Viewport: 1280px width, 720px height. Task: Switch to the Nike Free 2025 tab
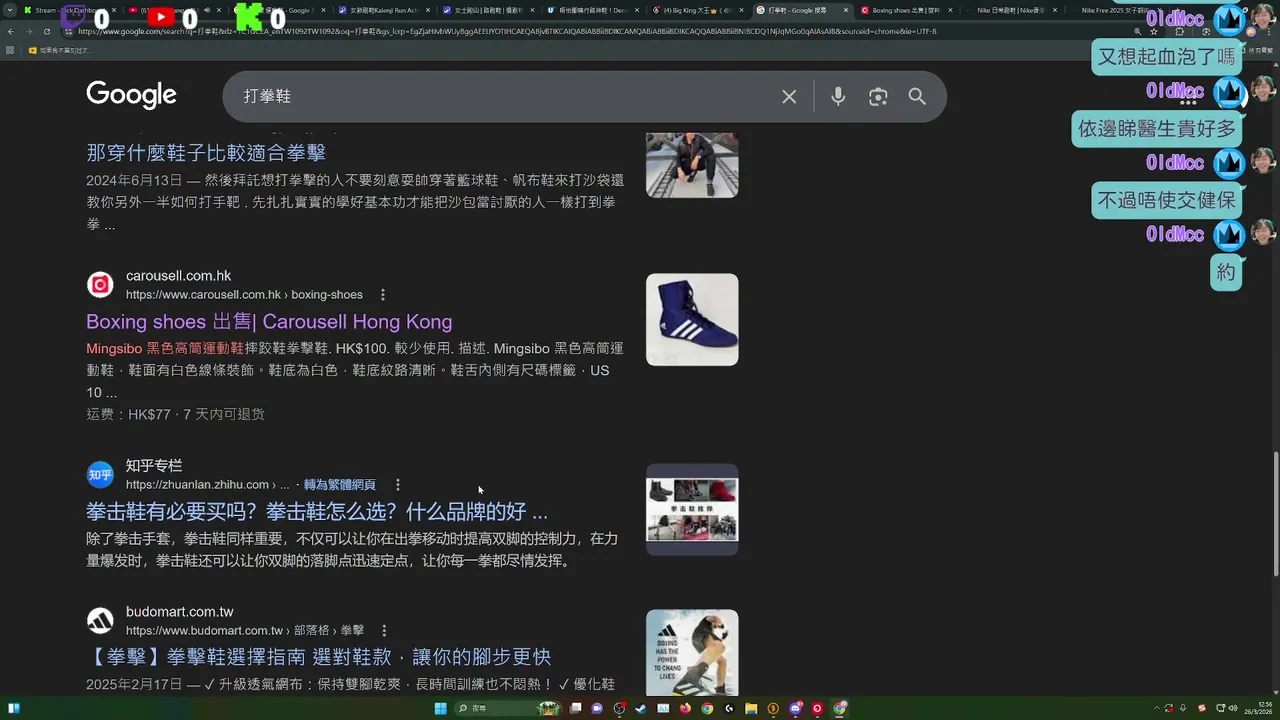[x=1115, y=10]
